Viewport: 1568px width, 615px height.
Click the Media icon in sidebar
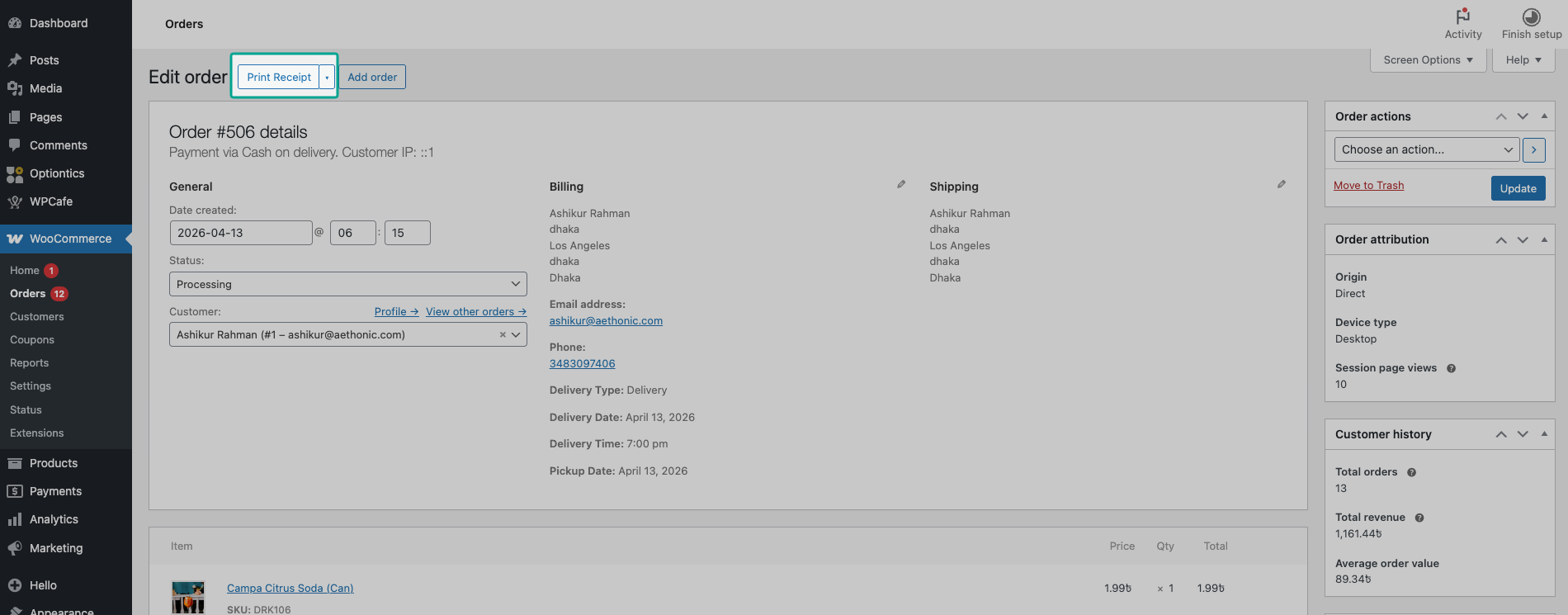tap(15, 88)
